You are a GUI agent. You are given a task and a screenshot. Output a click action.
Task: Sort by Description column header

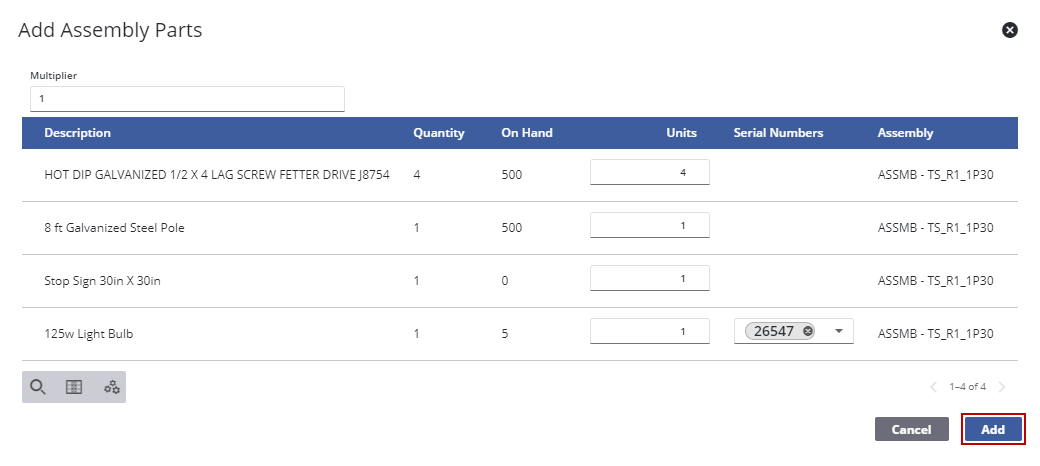point(78,133)
